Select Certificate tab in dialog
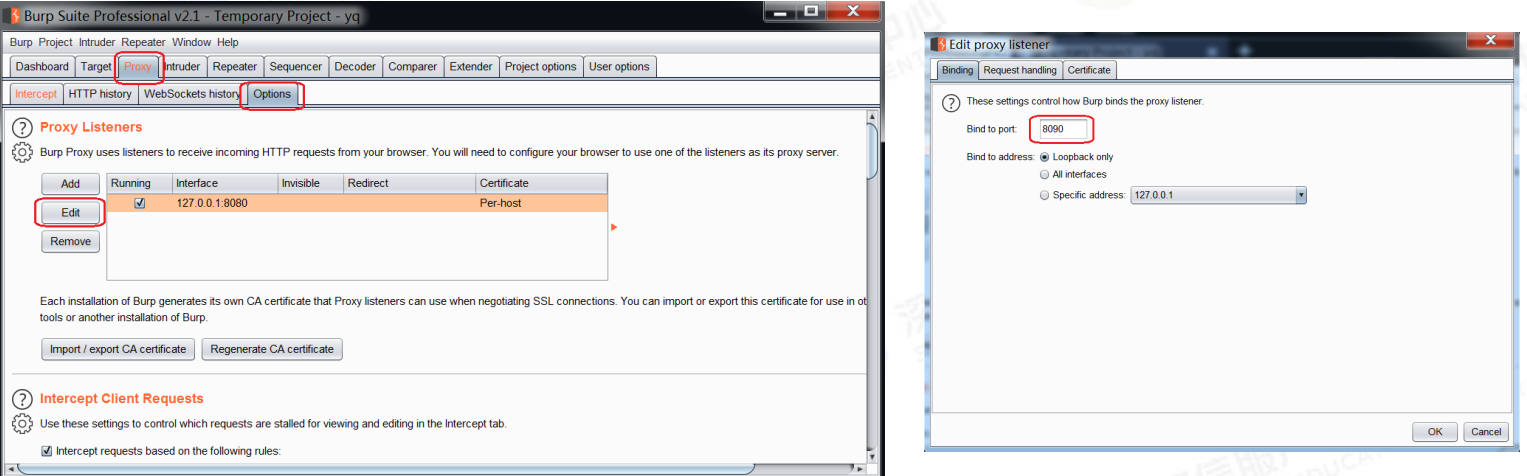This screenshot has width=1527, height=476. tap(1089, 70)
